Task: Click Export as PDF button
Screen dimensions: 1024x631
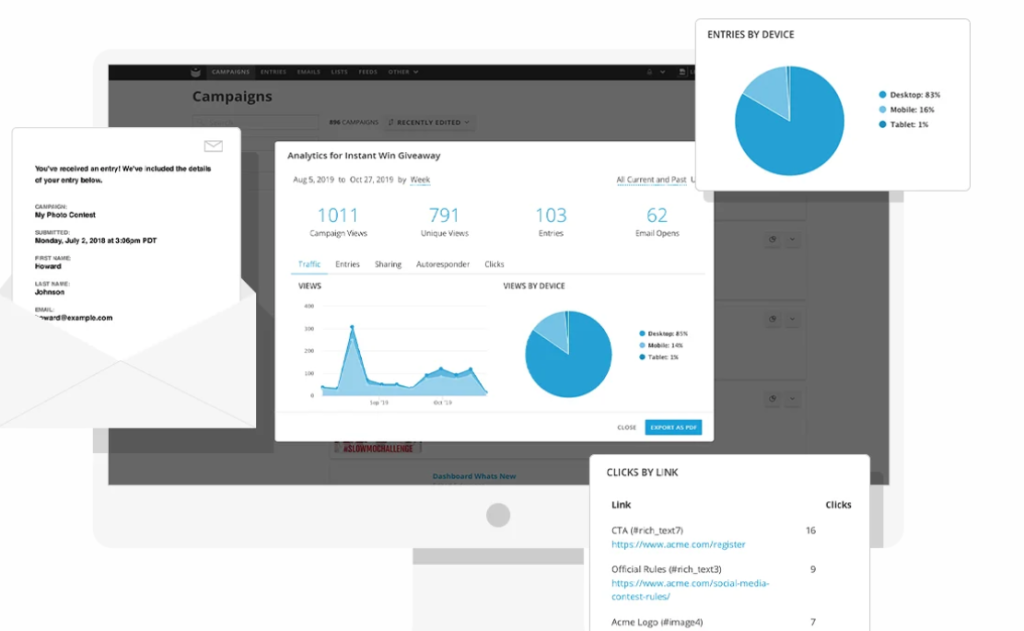Action: tap(673, 427)
